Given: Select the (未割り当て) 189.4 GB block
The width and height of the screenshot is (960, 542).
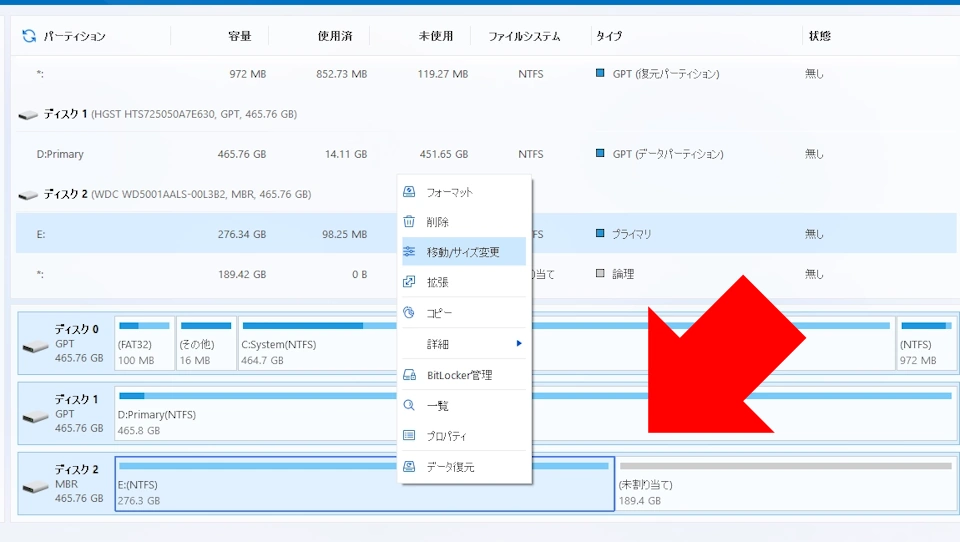Looking at the screenshot, I should 786,484.
